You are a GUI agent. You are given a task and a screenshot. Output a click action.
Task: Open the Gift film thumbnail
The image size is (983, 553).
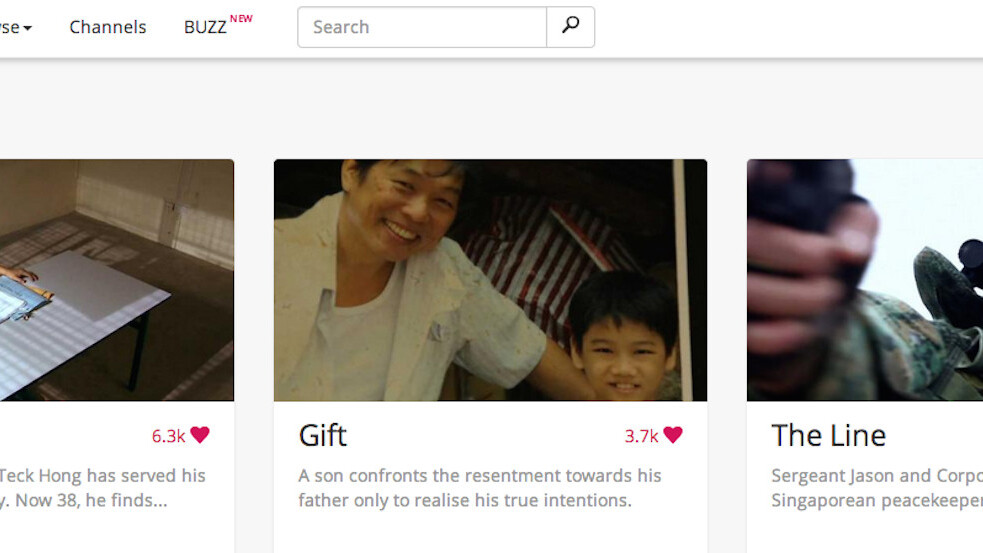490,280
